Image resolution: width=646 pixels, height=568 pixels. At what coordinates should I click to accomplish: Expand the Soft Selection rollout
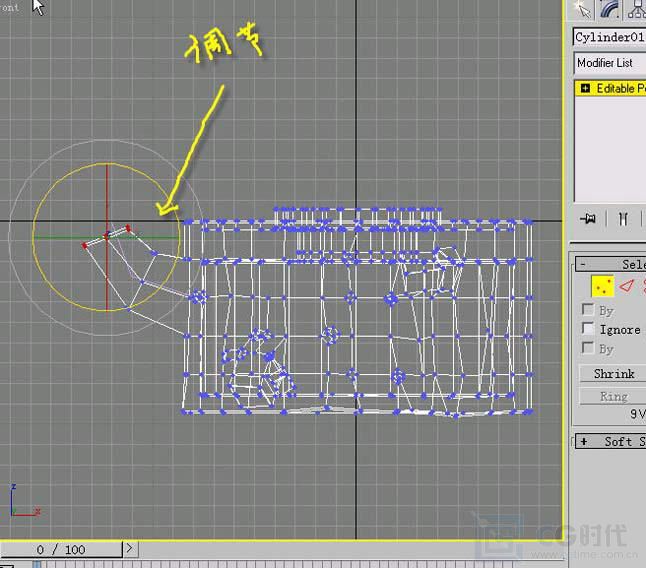click(x=610, y=442)
